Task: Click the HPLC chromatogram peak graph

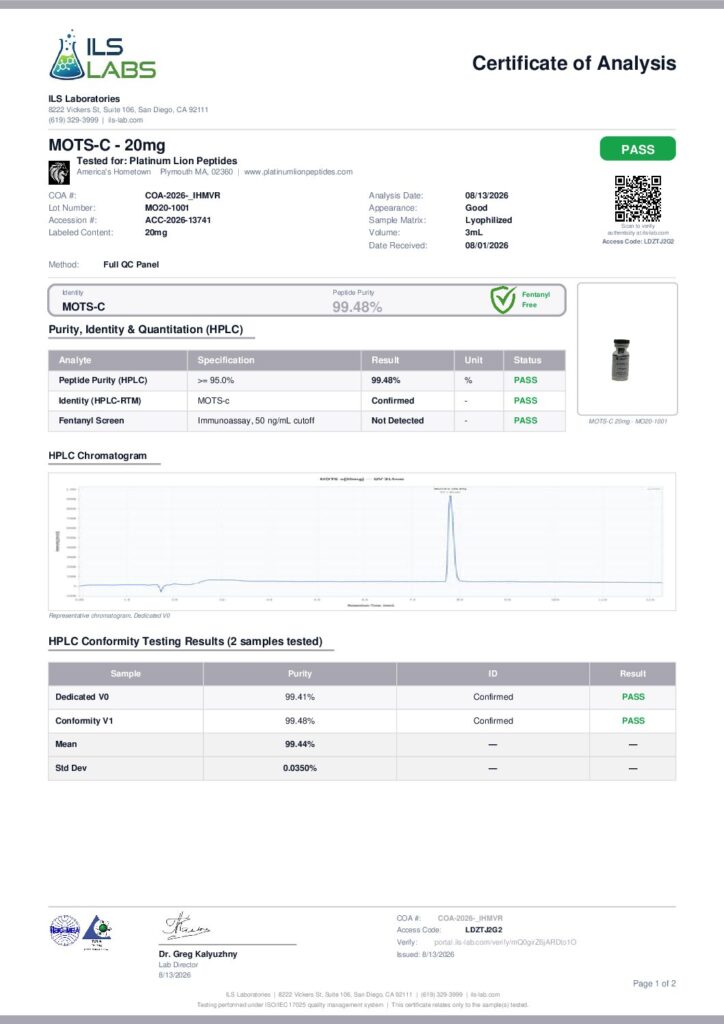Action: 362,541
